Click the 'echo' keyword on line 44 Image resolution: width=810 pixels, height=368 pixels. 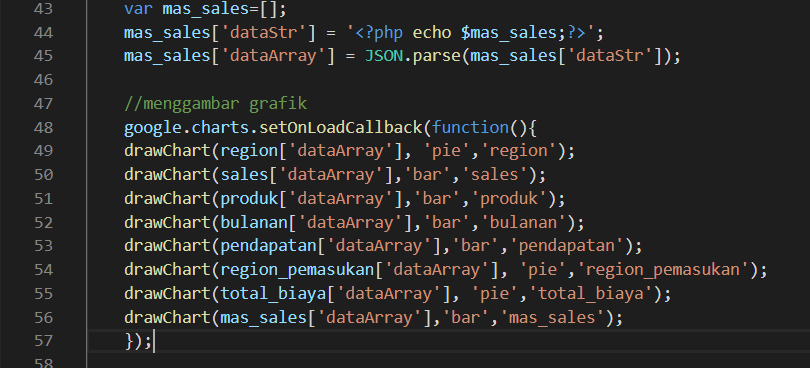pyautogui.click(x=431, y=33)
